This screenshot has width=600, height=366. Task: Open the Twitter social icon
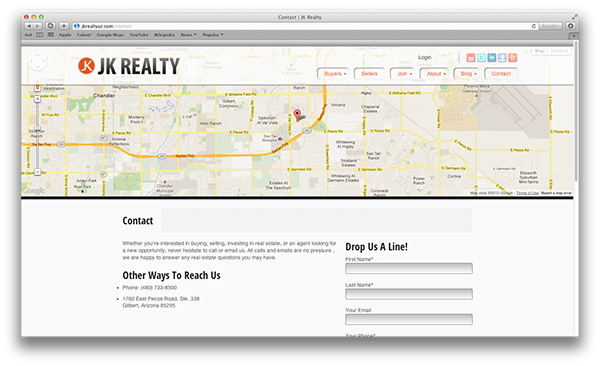(x=481, y=58)
